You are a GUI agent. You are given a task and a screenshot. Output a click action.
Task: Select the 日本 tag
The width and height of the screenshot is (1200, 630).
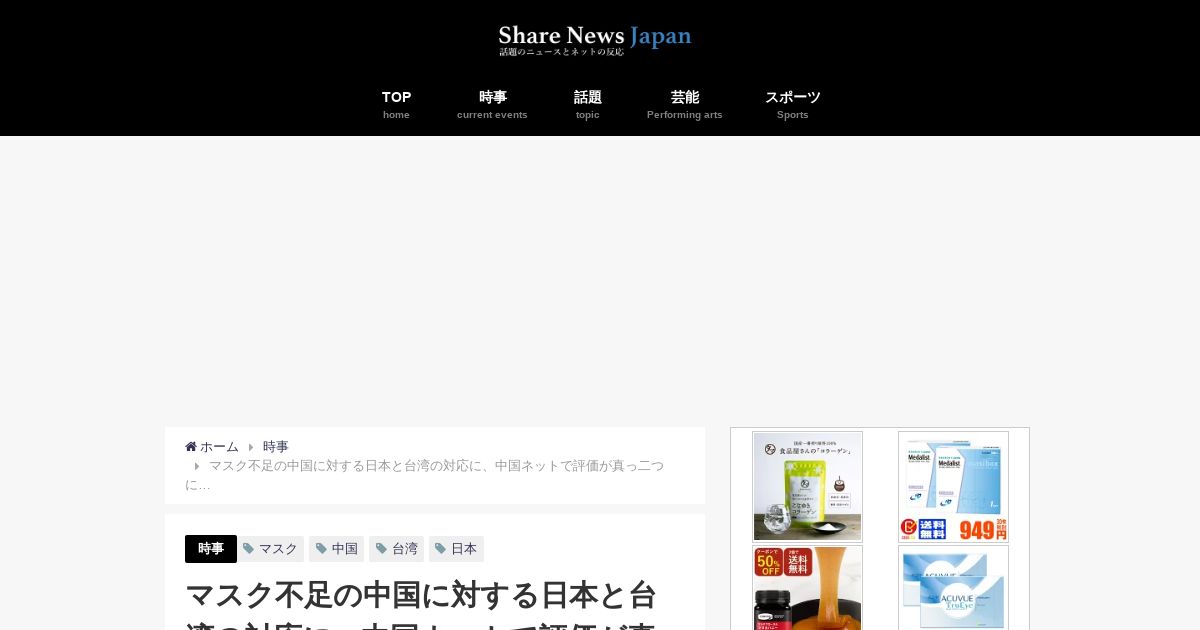point(456,549)
